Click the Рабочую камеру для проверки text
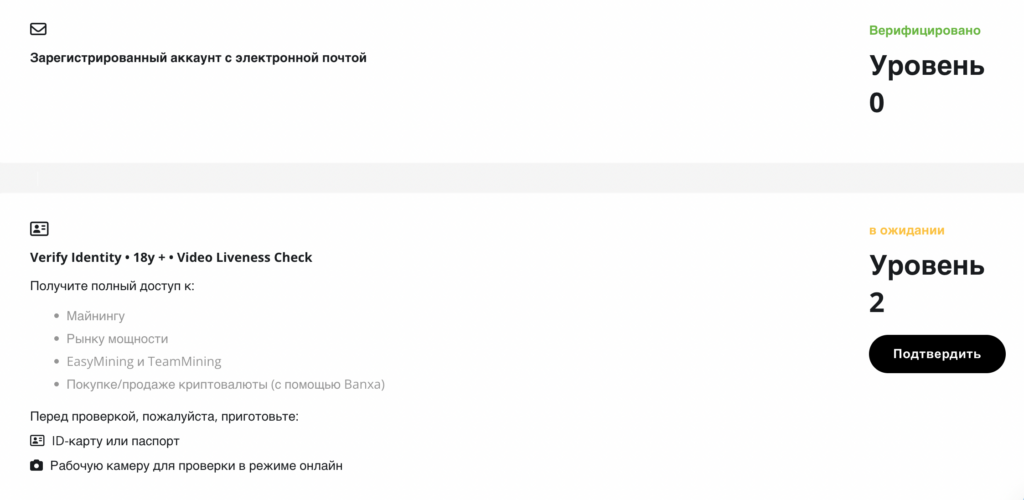Image resolution: width=1024 pixels, height=500 pixels. tap(196, 466)
